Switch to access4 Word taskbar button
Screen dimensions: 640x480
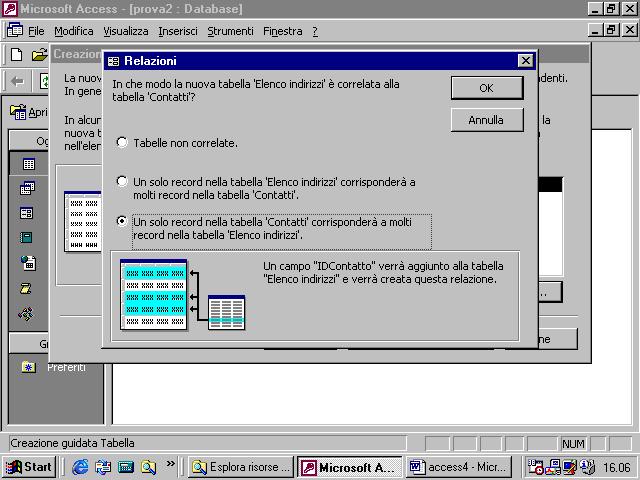[459, 467]
